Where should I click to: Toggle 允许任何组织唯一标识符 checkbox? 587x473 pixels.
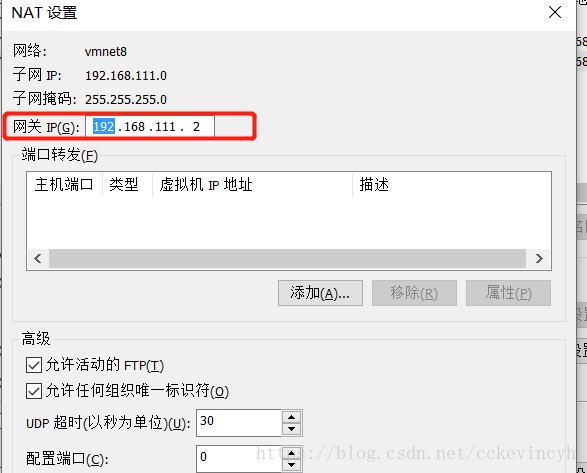click(34, 391)
